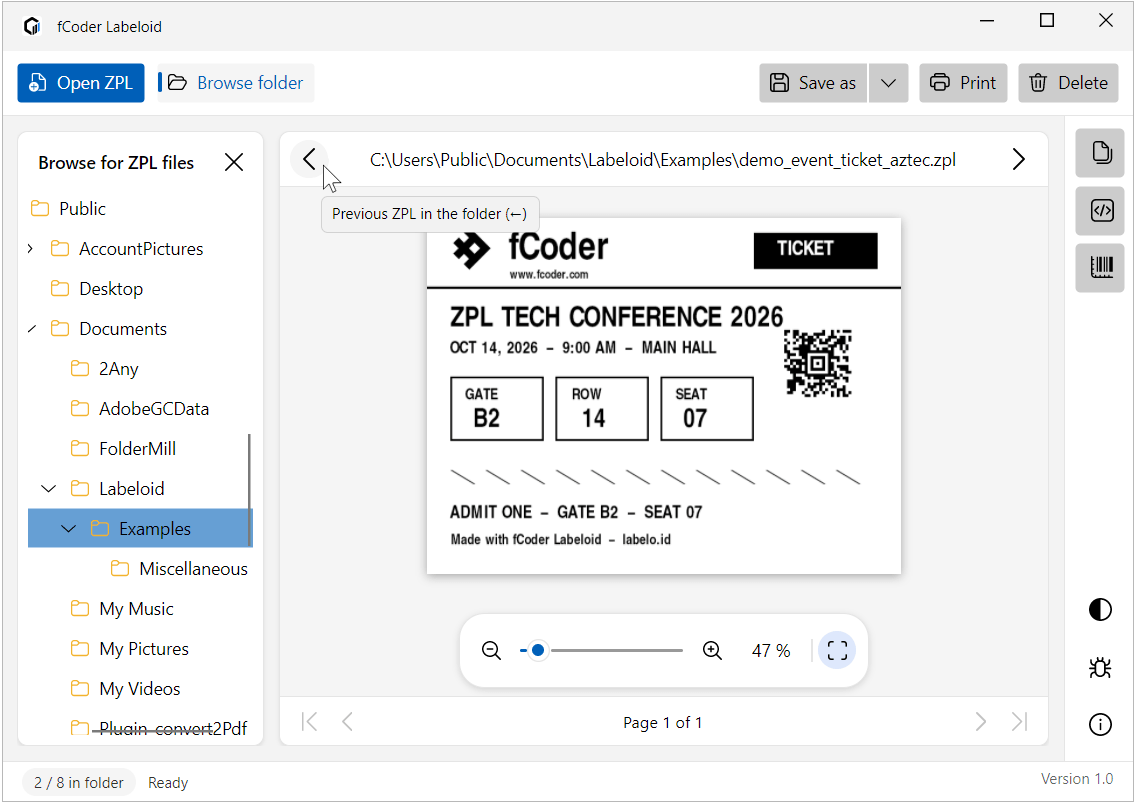Click the bug report icon
The image size is (1136, 803).
coord(1100,667)
